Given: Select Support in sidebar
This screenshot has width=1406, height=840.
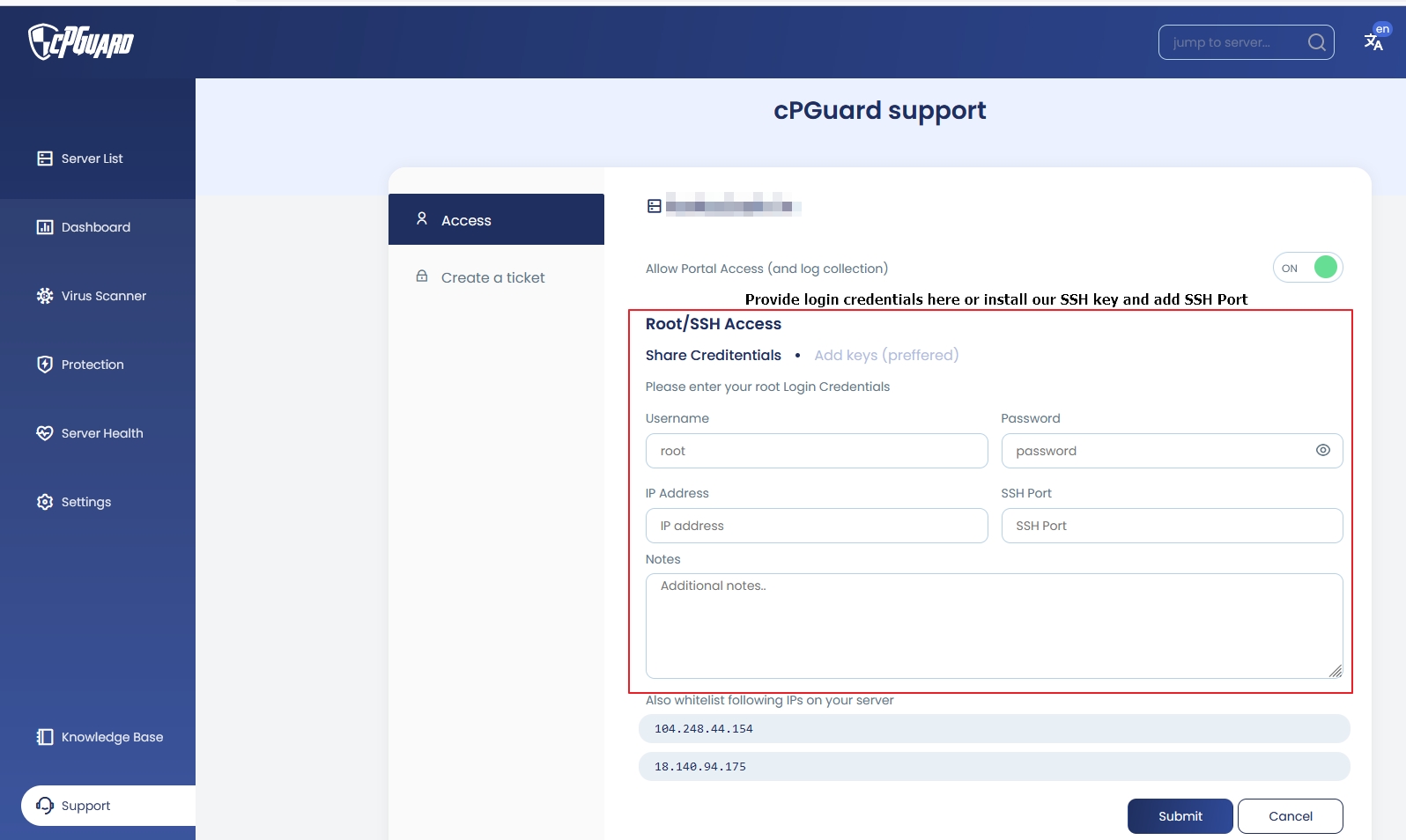Looking at the screenshot, I should coord(108,806).
